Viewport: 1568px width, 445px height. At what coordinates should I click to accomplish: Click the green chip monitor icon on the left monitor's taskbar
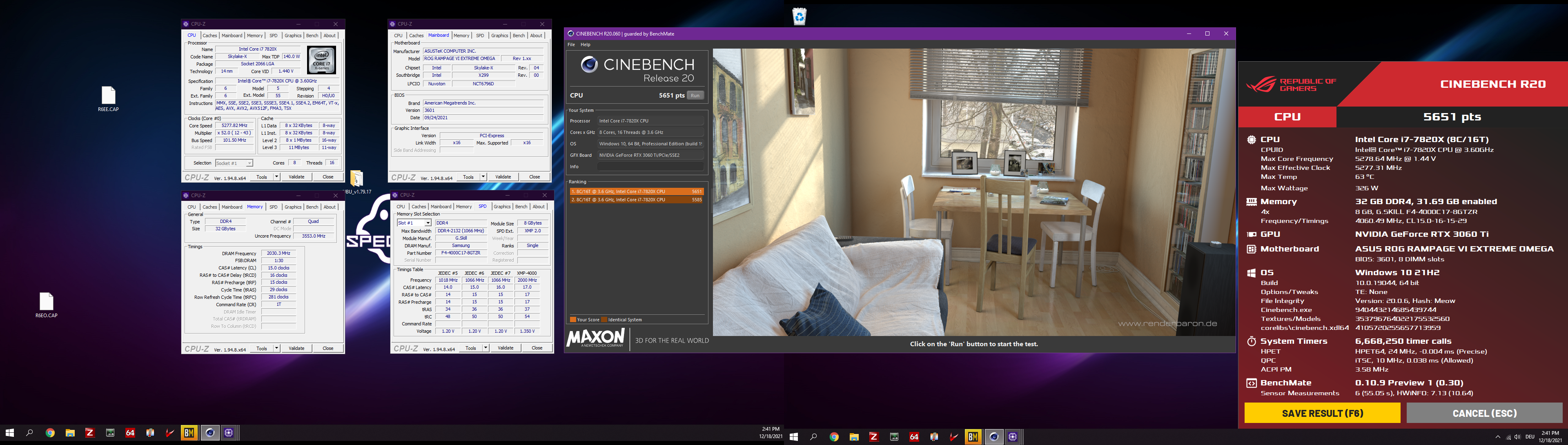point(110,433)
